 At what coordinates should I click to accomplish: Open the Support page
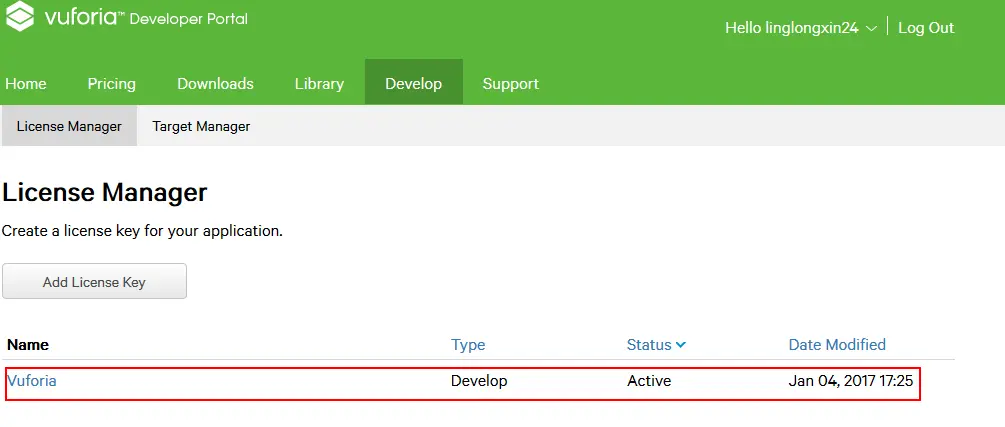[x=510, y=84]
